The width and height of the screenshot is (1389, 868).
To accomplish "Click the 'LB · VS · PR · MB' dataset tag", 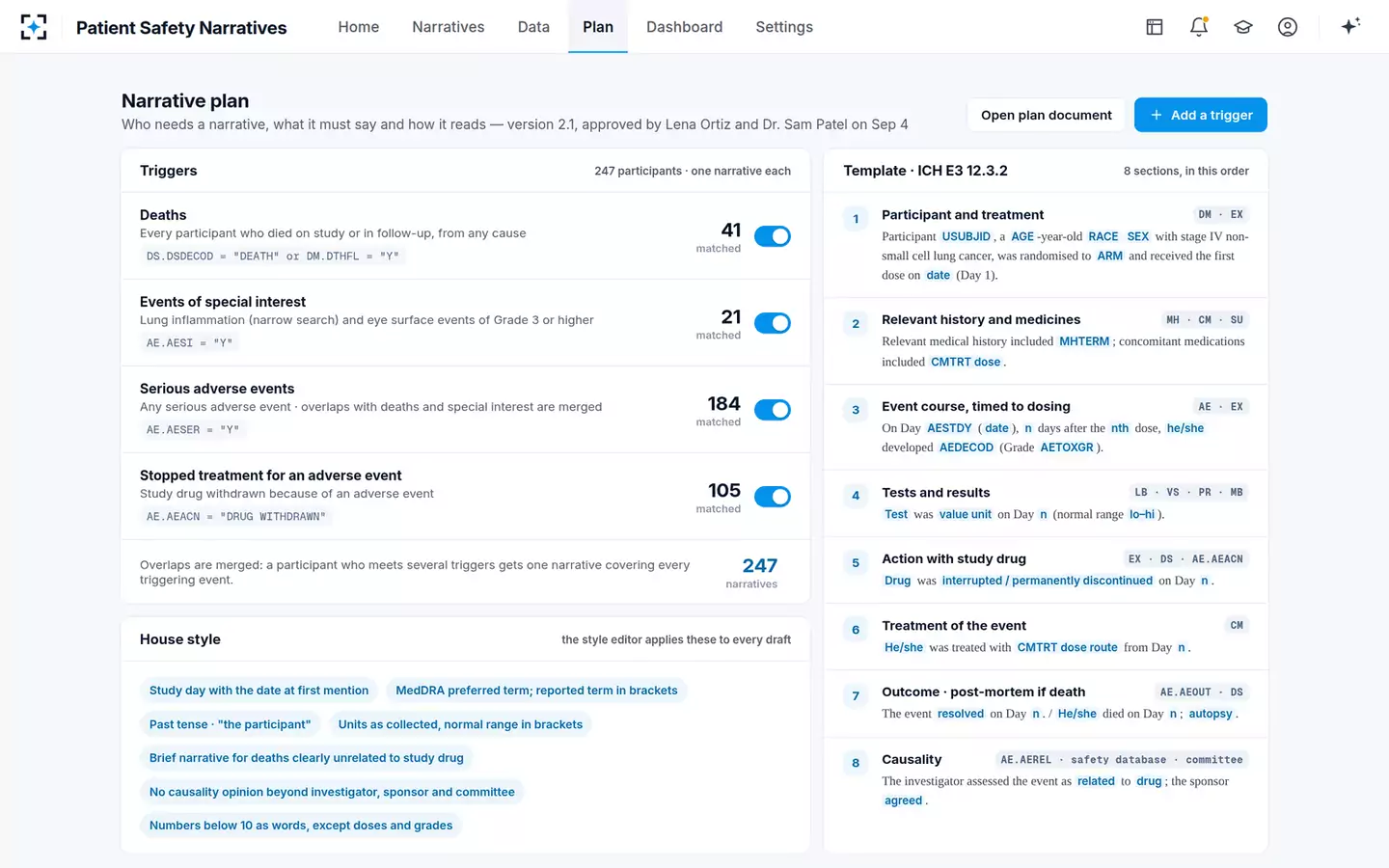I will pyautogui.click(x=1188, y=493).
